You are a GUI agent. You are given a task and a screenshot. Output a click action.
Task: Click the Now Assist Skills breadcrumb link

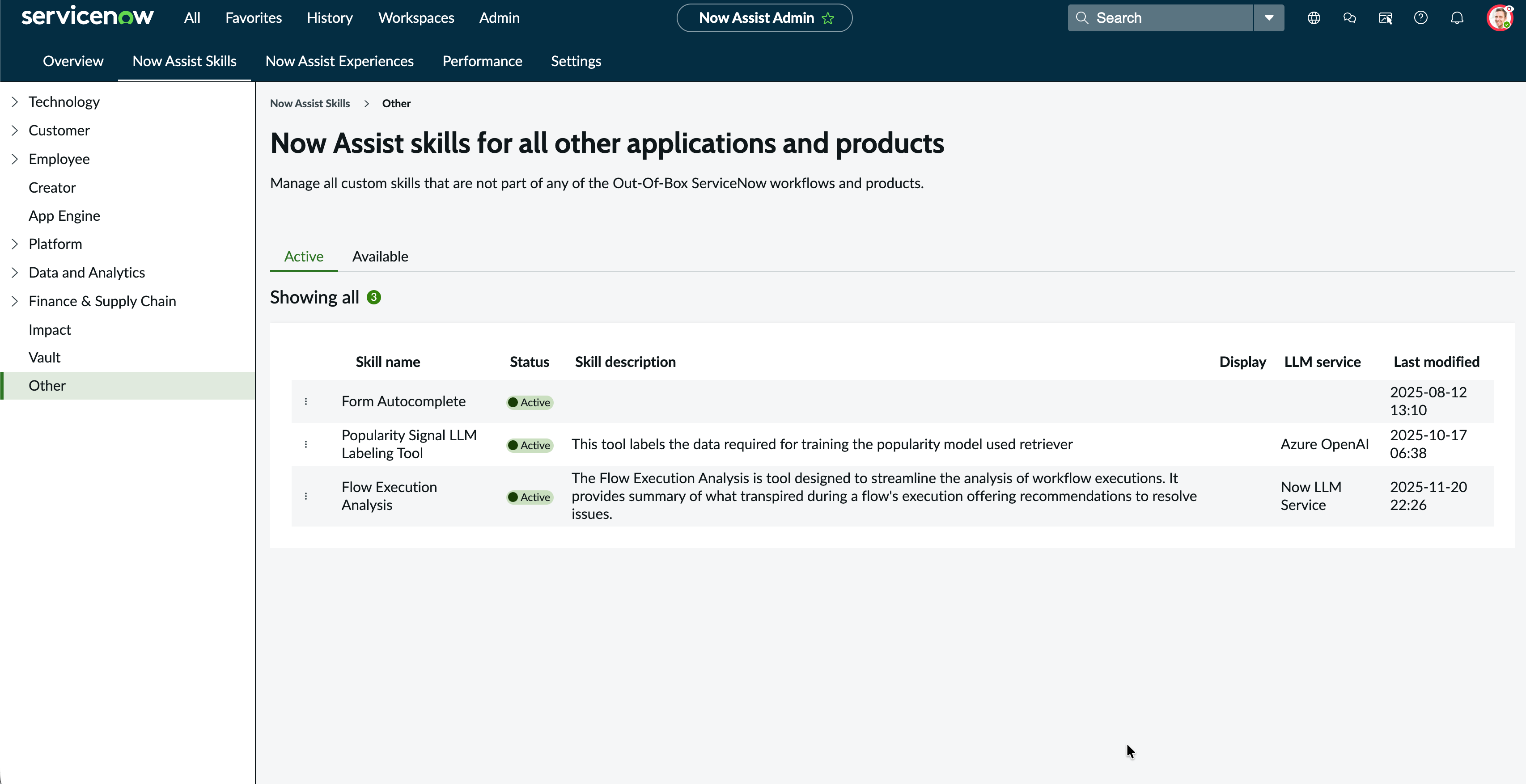pyautogui.click(x=310, y=104)
